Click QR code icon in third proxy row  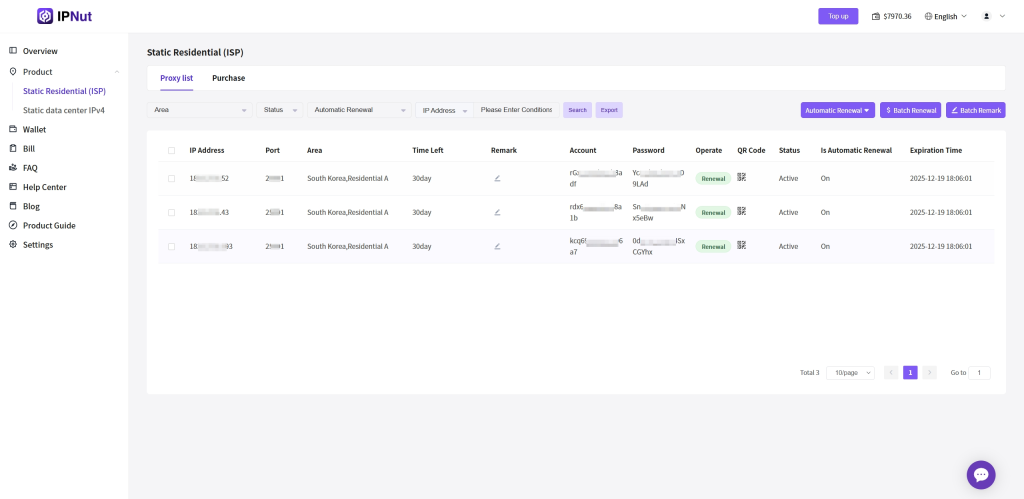[742, 246]
